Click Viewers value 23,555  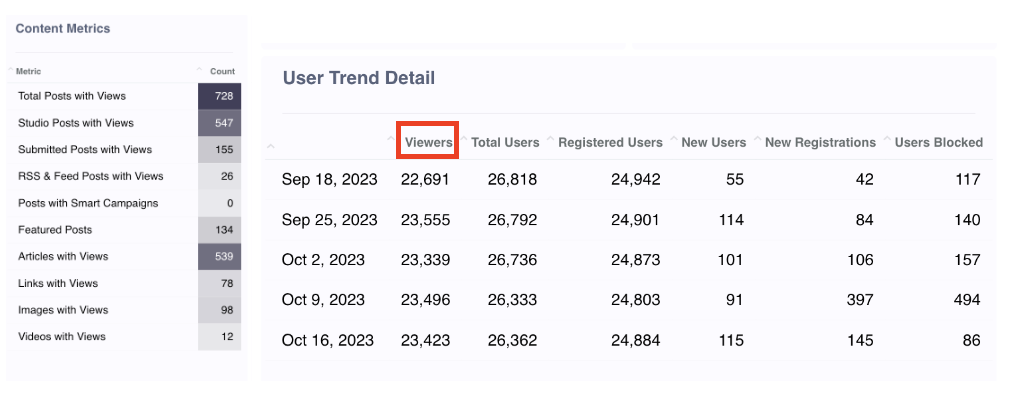(x=425, y=220)
